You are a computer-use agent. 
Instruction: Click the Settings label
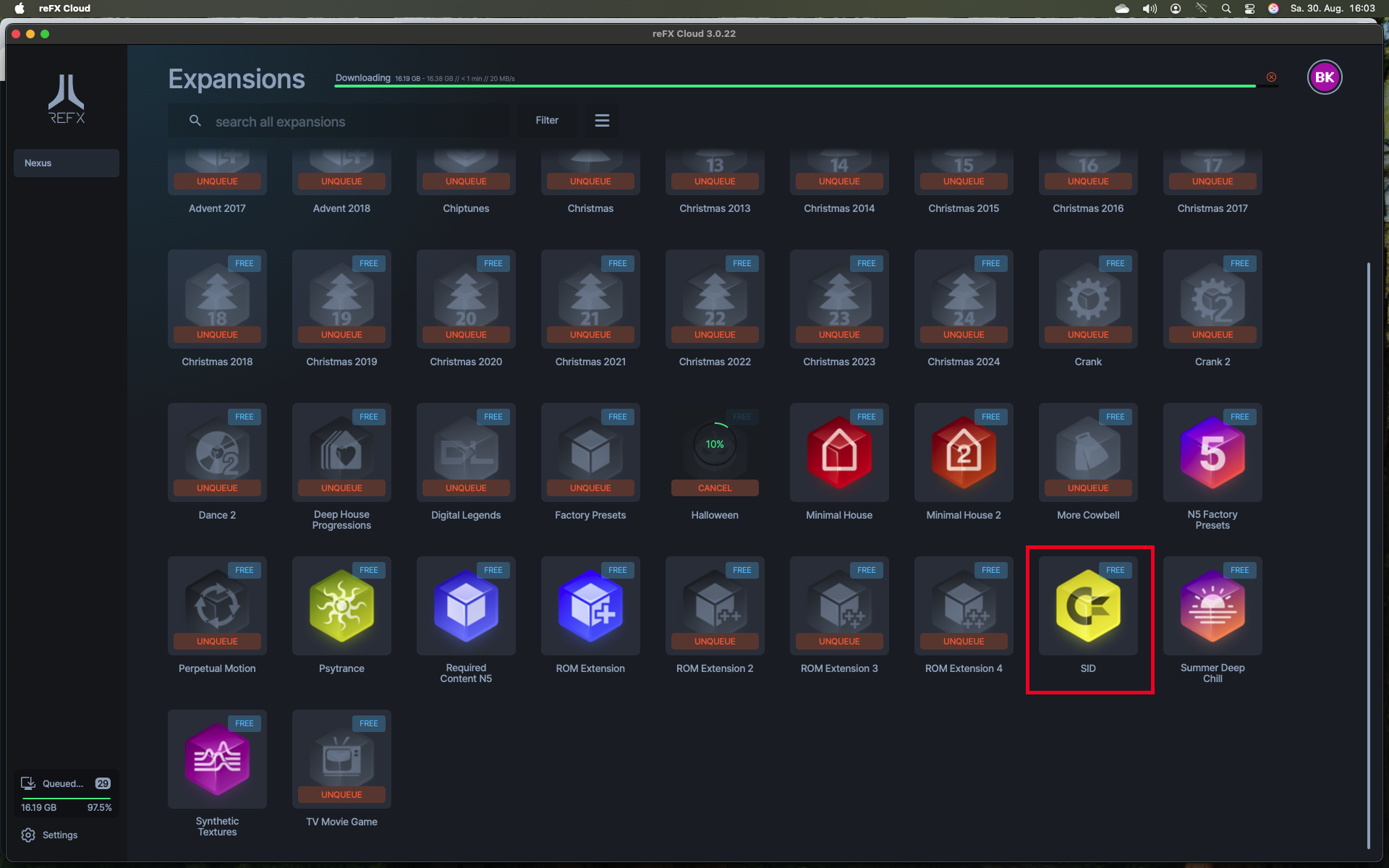tap(60, 835)
